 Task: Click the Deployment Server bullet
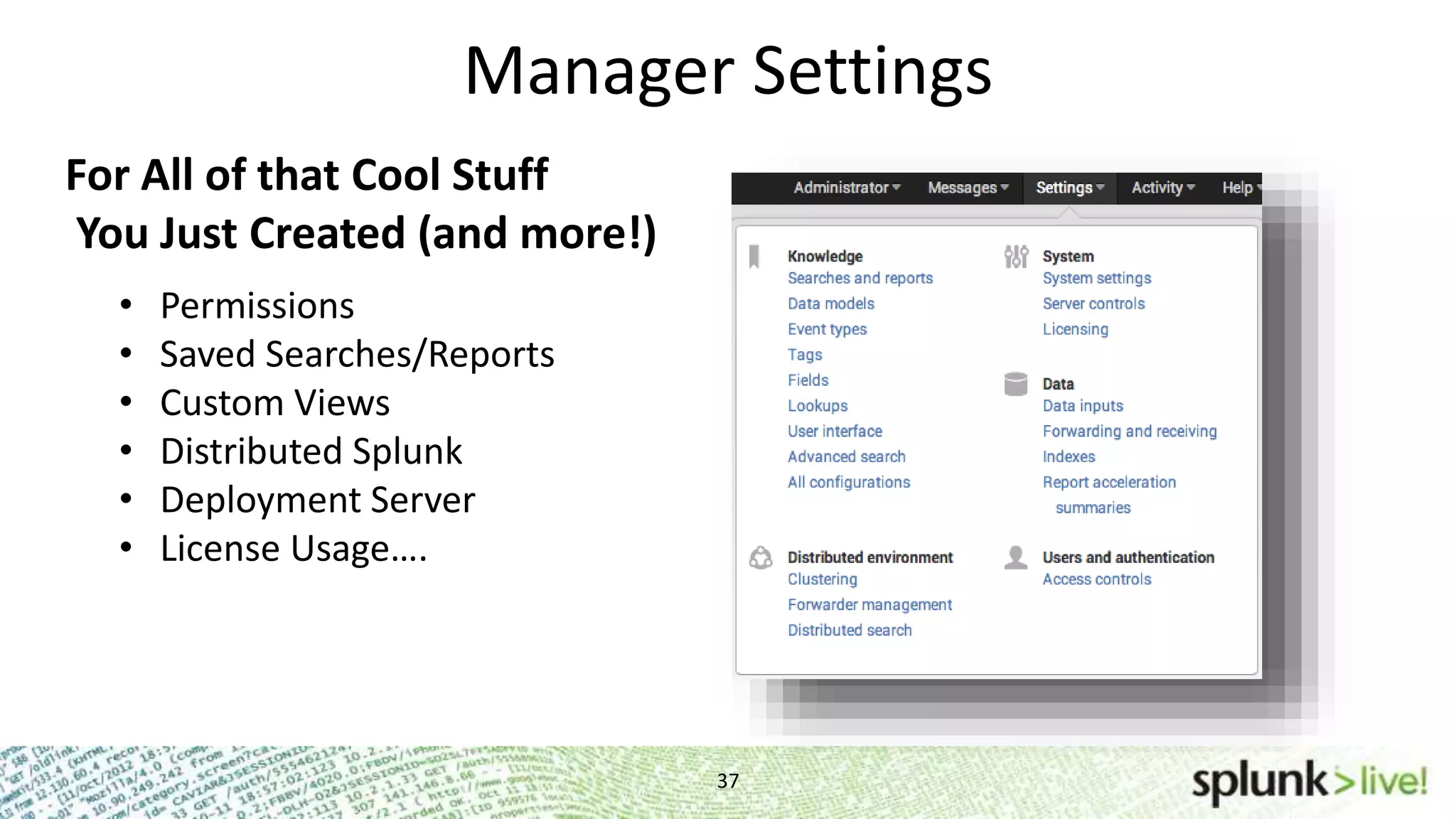click(318, 500)
